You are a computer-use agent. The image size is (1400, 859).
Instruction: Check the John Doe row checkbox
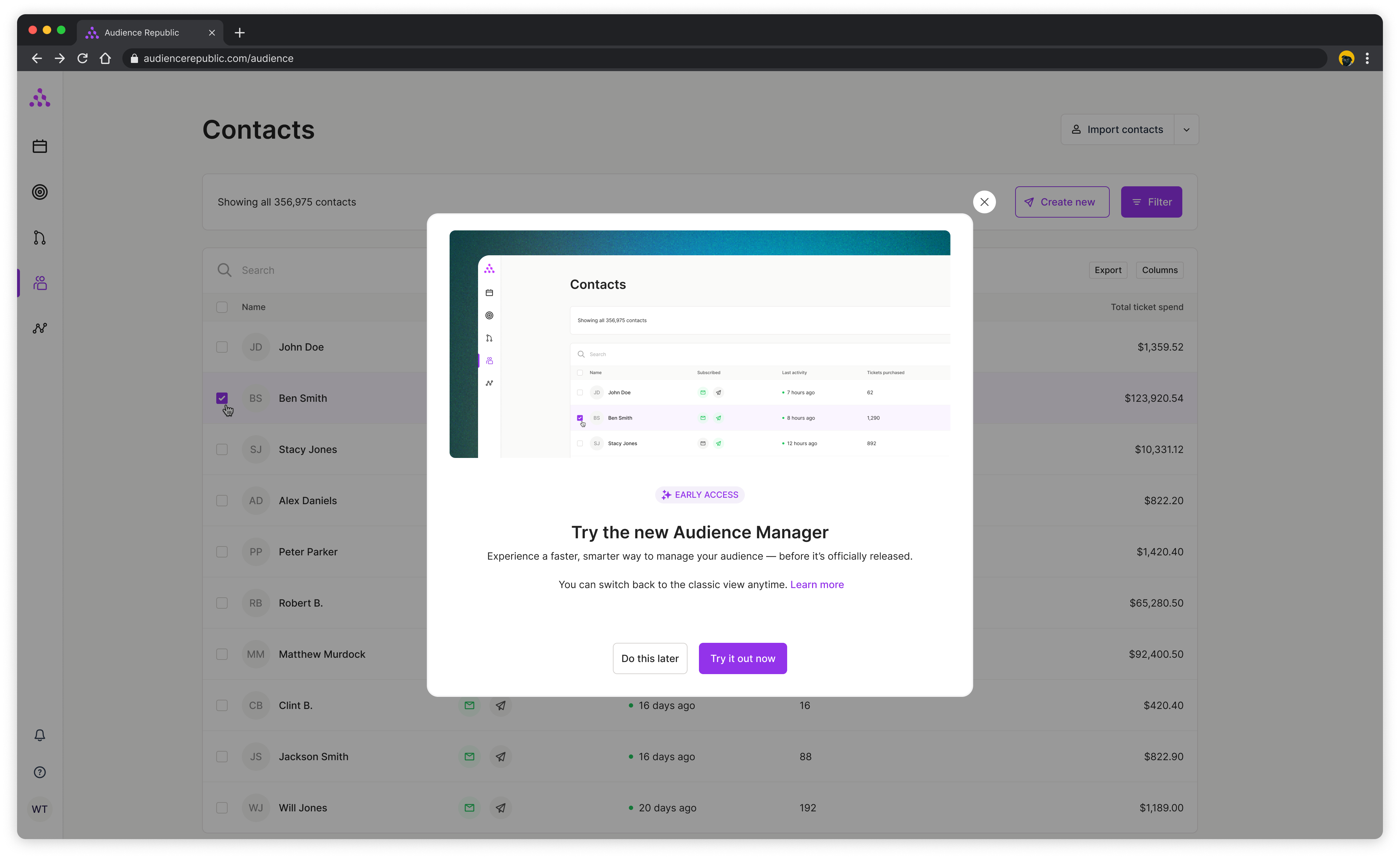pos(222,347)
